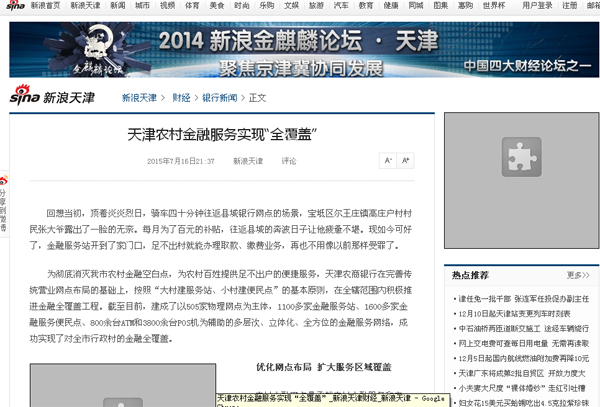Open 妇女花15美元买蛤蜊 news link
600x407 pixels.
tap(523, 403)
